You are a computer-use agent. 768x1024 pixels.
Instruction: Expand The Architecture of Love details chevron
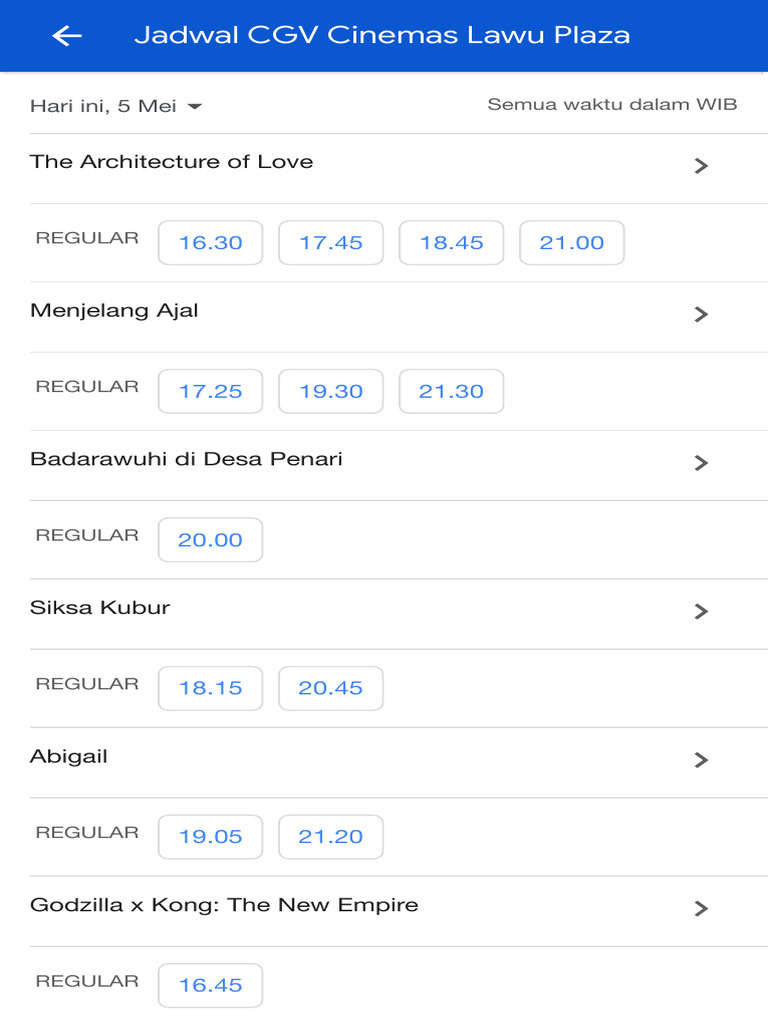pos(701,166)
